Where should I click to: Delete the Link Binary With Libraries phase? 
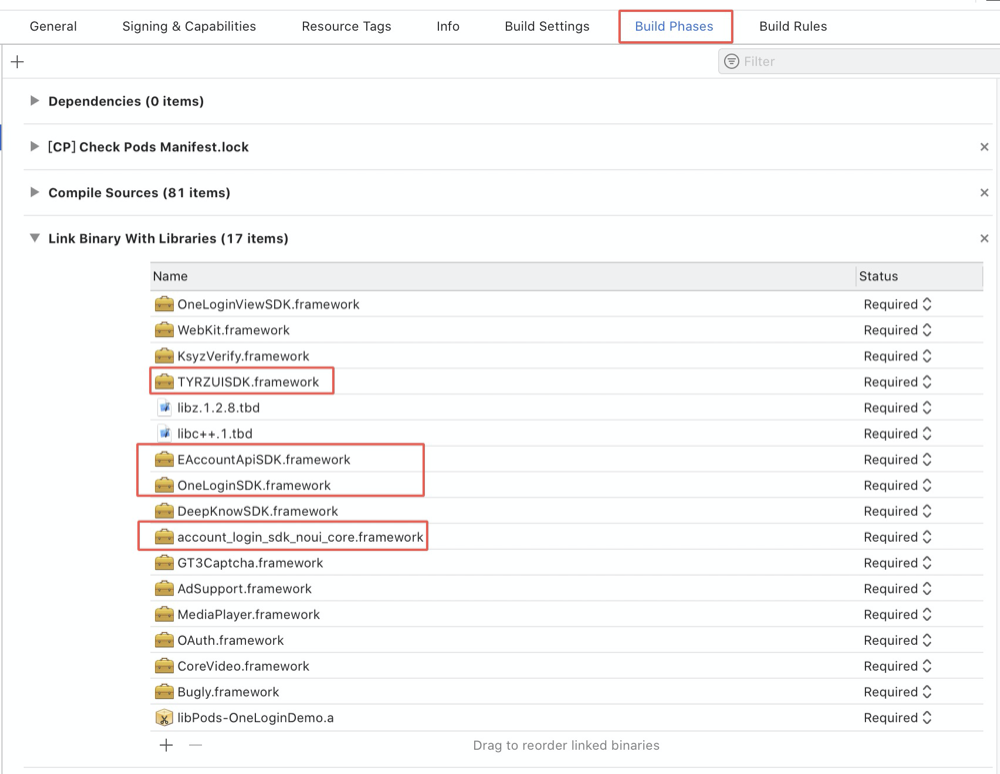984,239
